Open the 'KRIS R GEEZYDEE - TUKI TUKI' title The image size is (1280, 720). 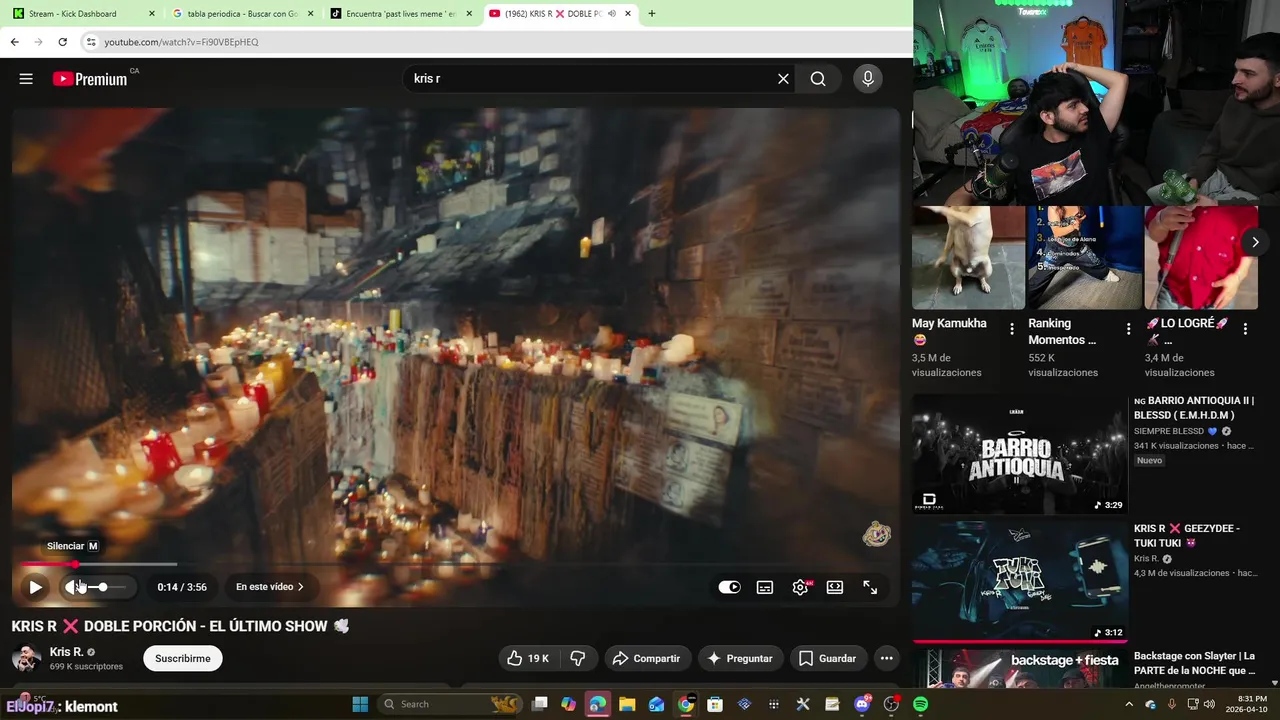point(1186,535)
